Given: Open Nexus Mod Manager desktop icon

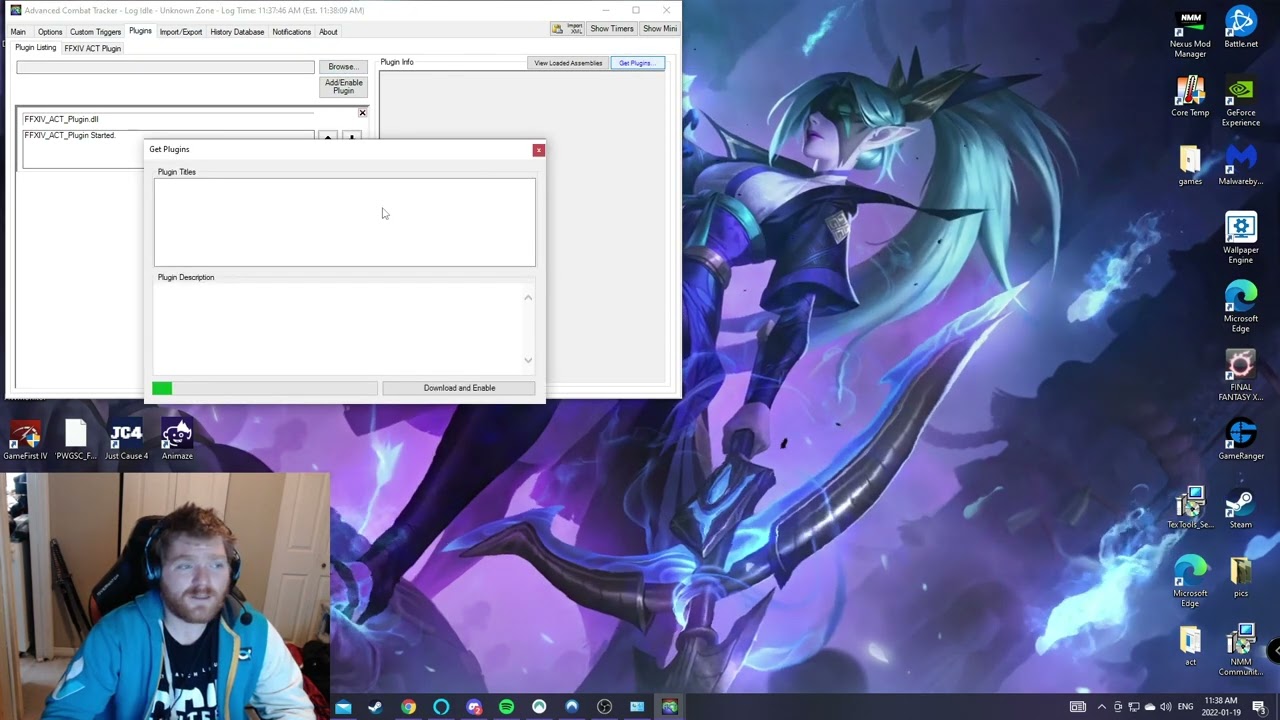Looking at the screenshot, I should tap(1190, 34).
